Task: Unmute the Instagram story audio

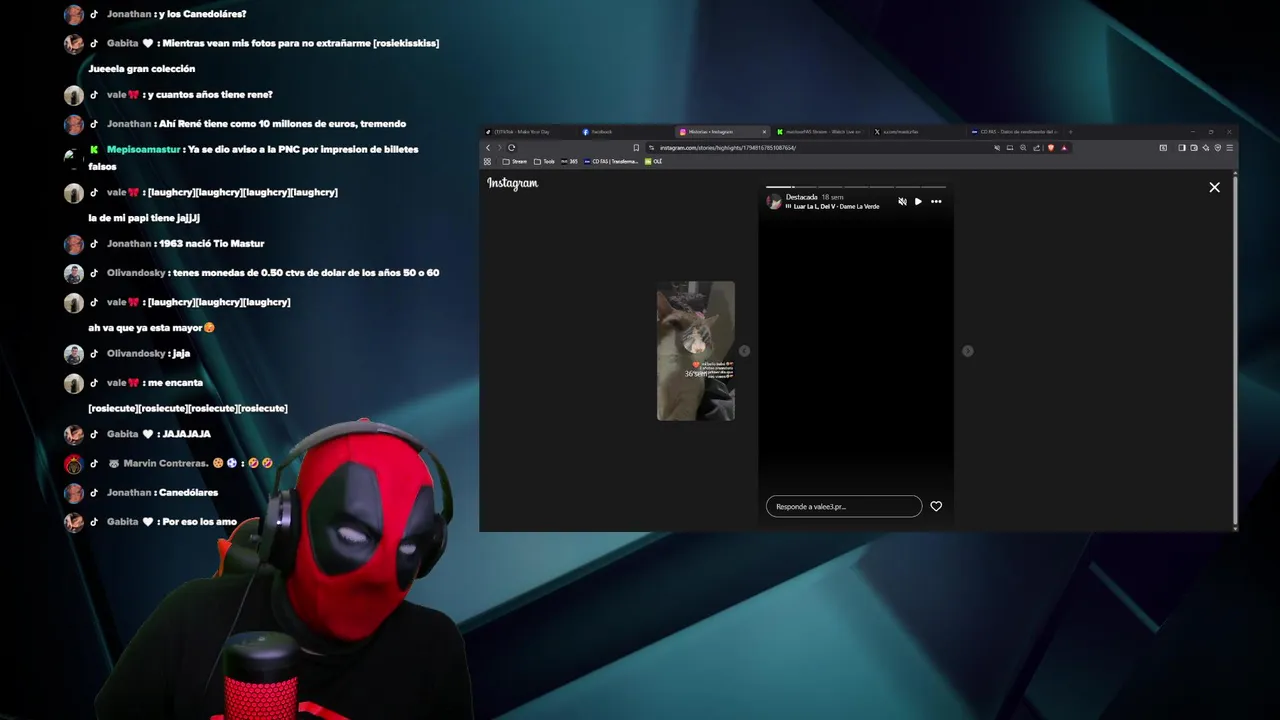Action: tap(902, 202)
